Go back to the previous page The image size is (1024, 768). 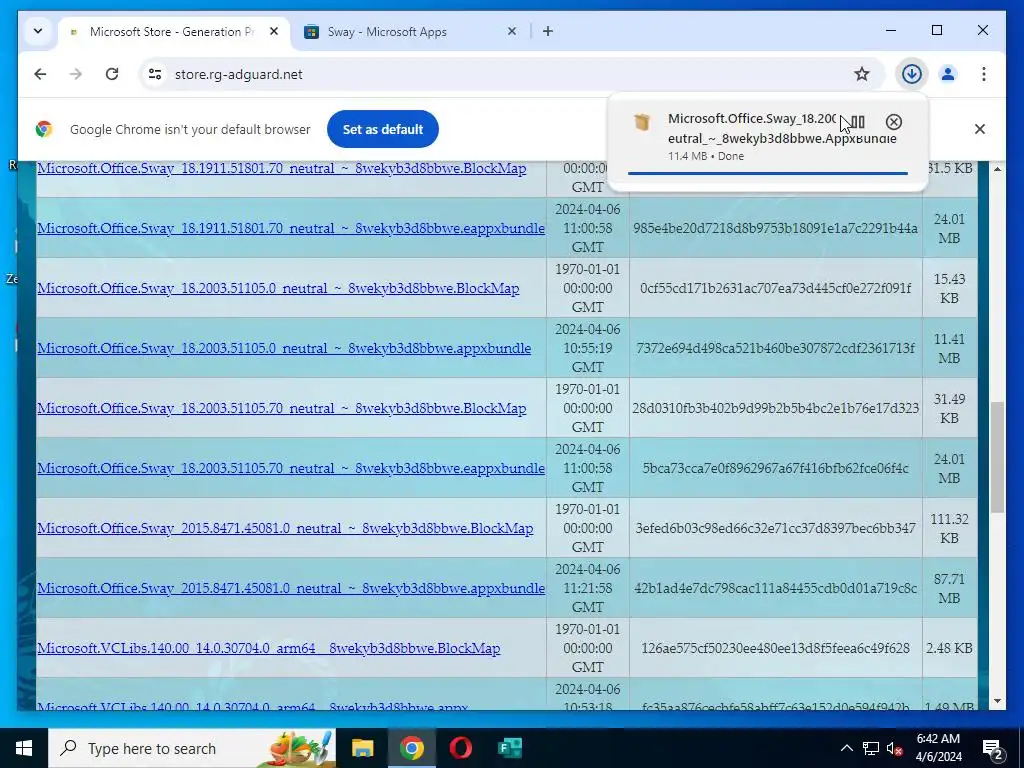point(40,74)
